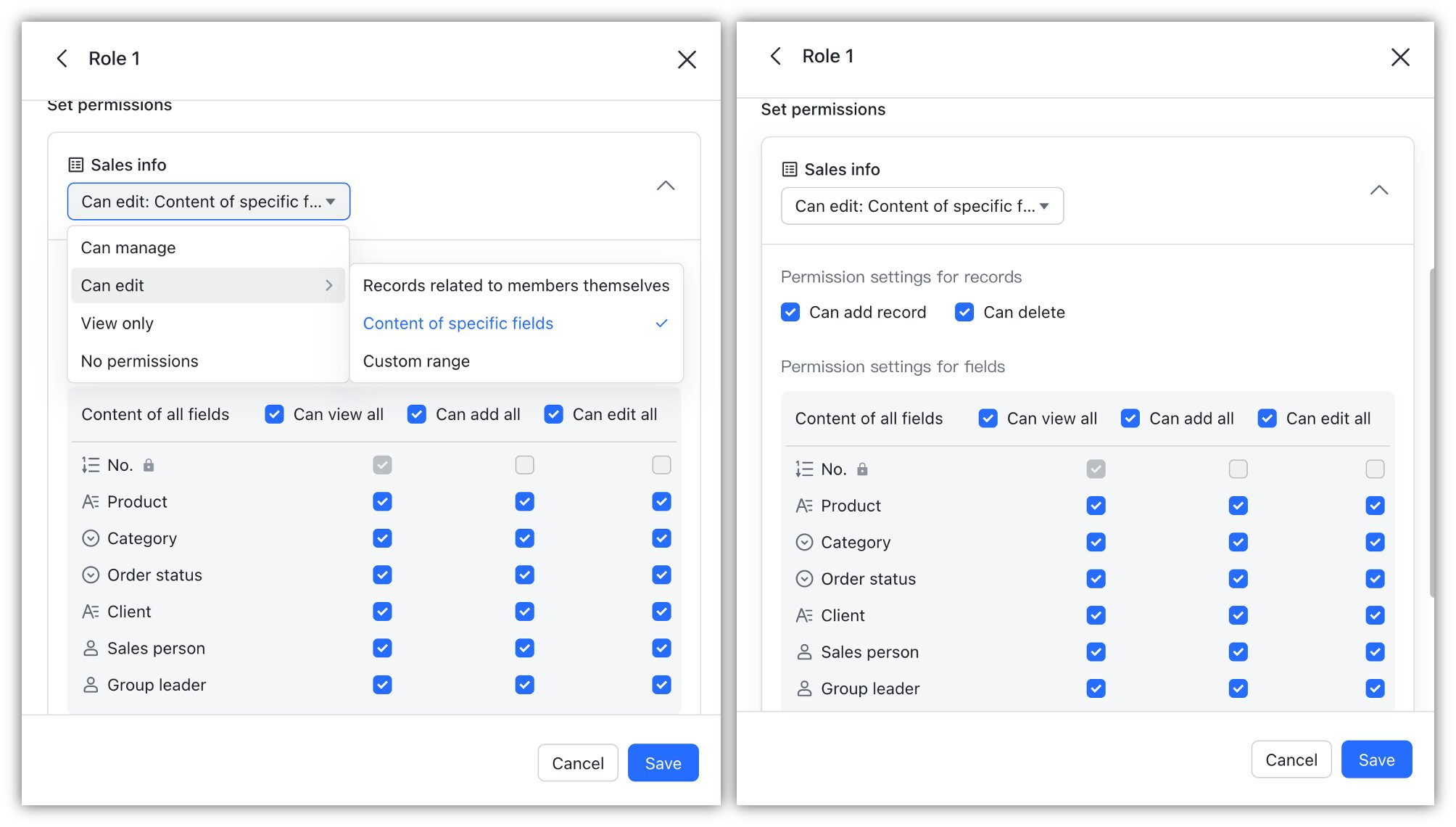Select No permissions option

click(x=140, y=361)
